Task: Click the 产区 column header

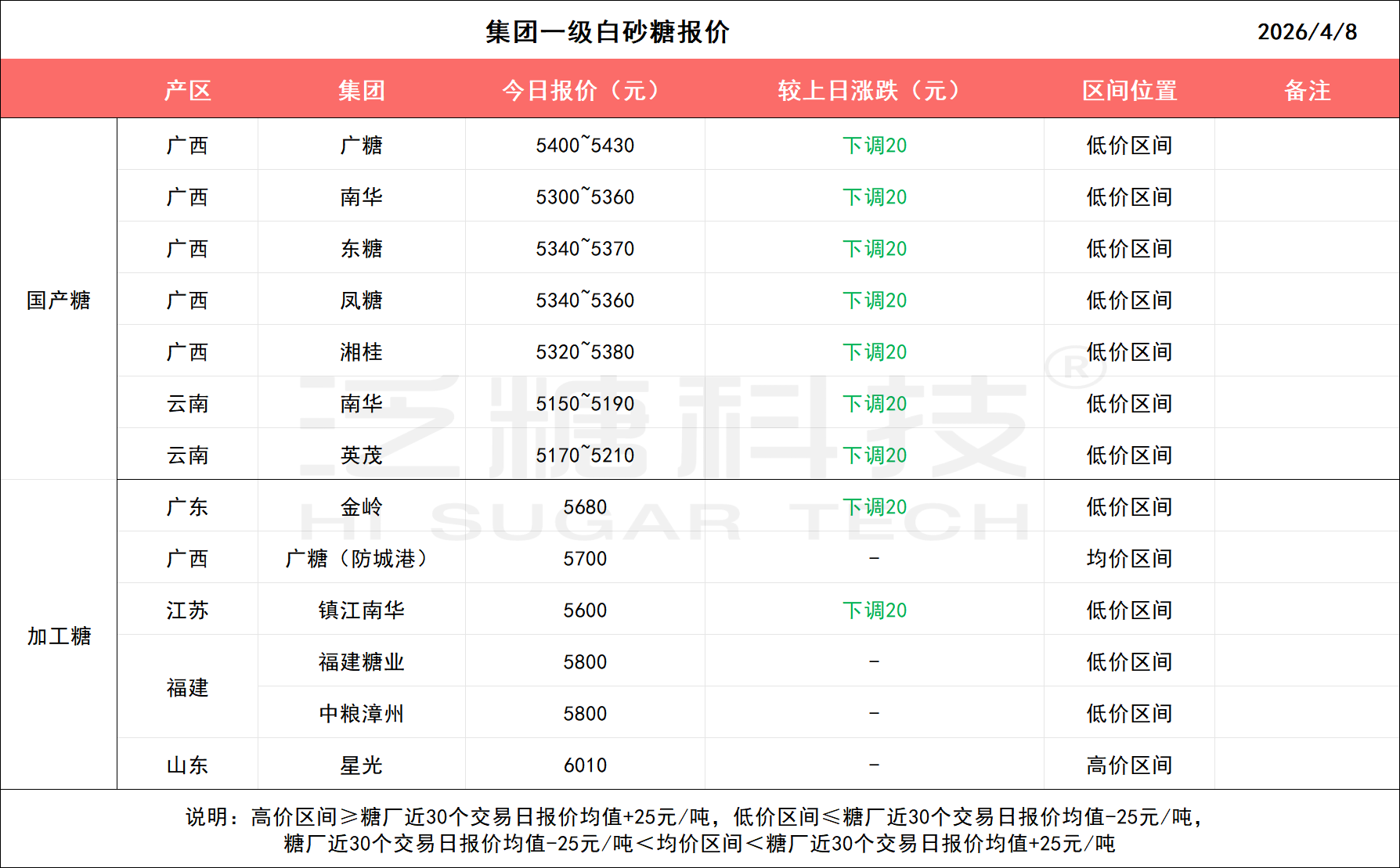Action: tap(188, 91)
